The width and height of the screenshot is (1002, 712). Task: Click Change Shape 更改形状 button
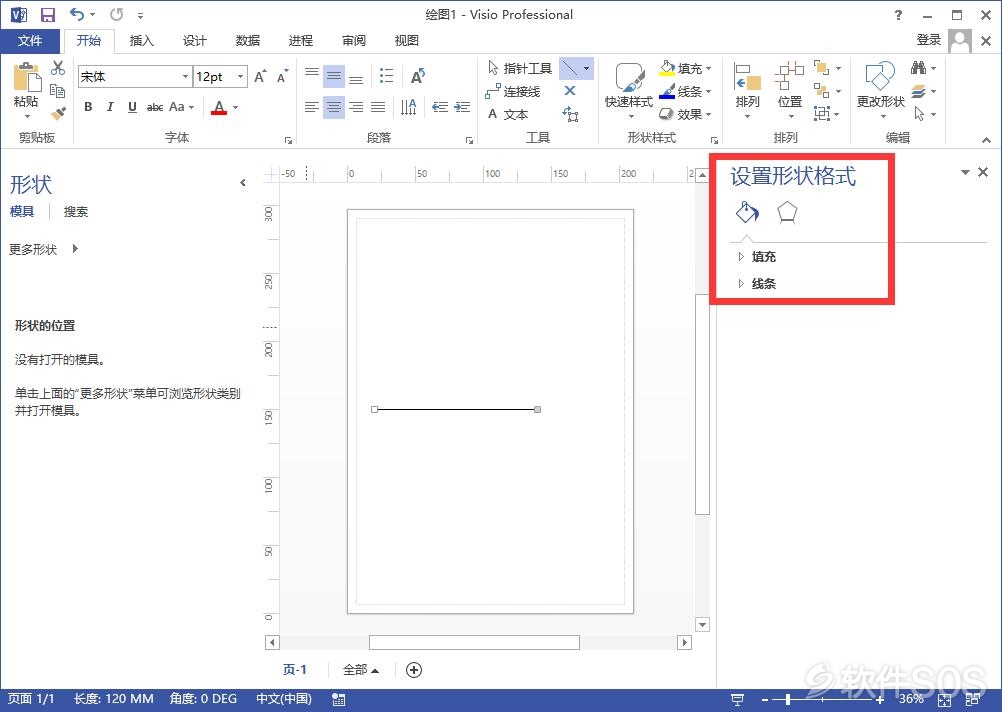pyautogui.click(x=881, y=91)
